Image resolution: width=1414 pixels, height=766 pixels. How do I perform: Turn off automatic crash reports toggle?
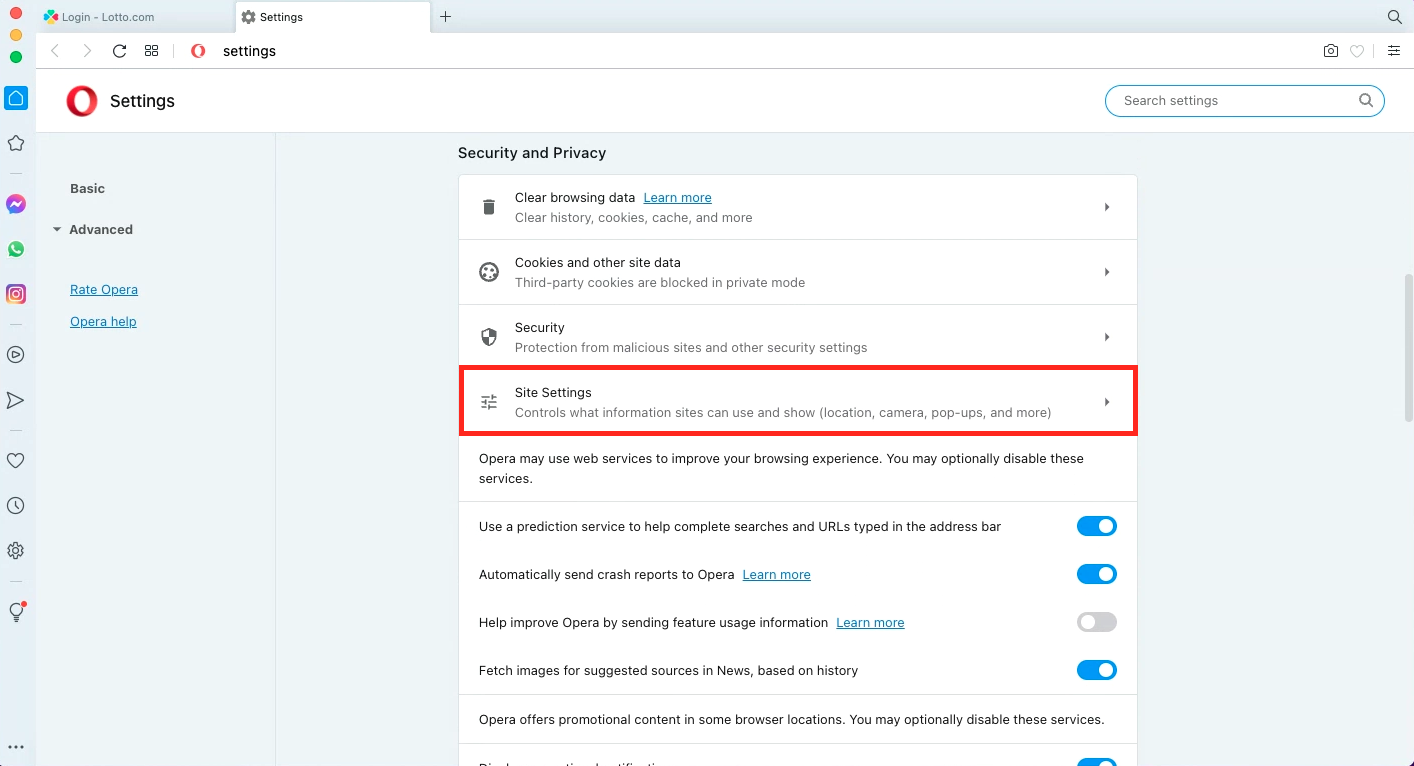tap(1097, 574)
